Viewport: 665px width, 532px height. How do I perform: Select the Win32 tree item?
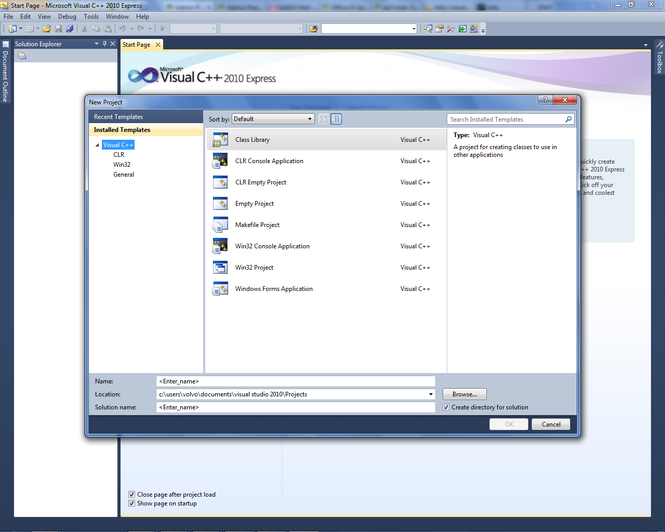tap(122, 165)
